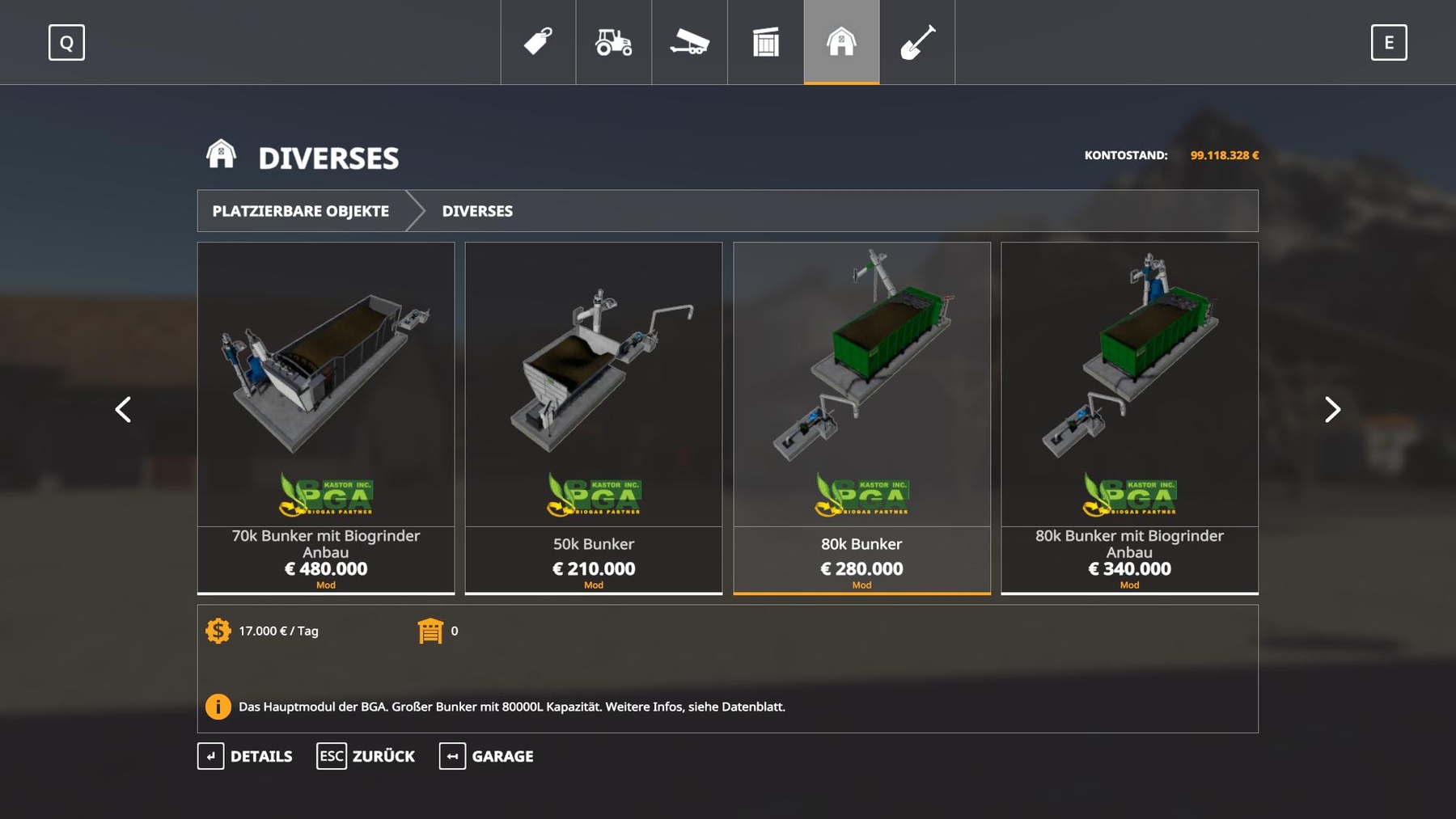Select the 50k Bunker item
Image resolution: width=1456 pixels, height=819 pixels.
tap(594, 418)
